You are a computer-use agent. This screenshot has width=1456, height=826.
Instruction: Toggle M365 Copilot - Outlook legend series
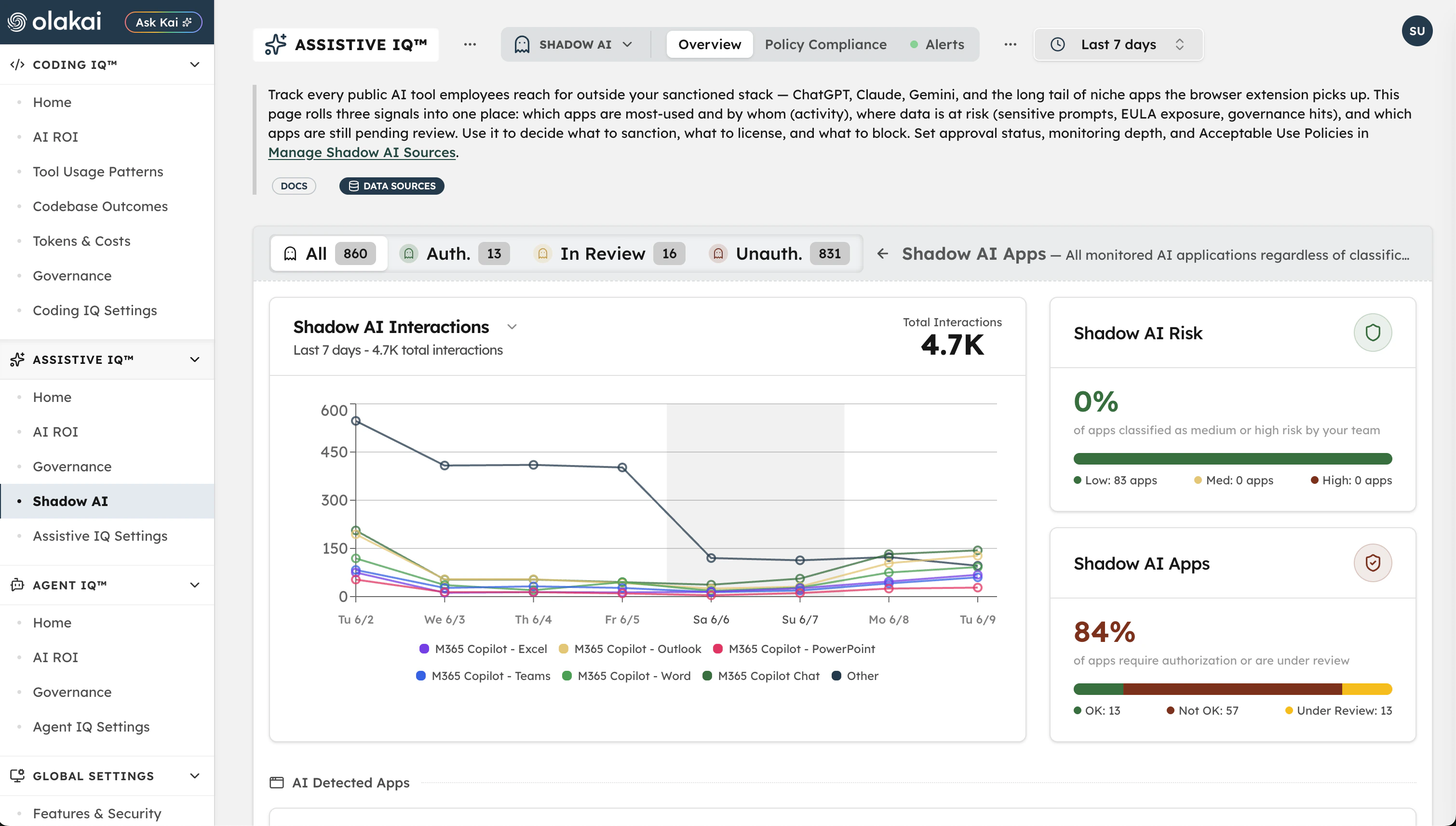click(x=630, y=649)
